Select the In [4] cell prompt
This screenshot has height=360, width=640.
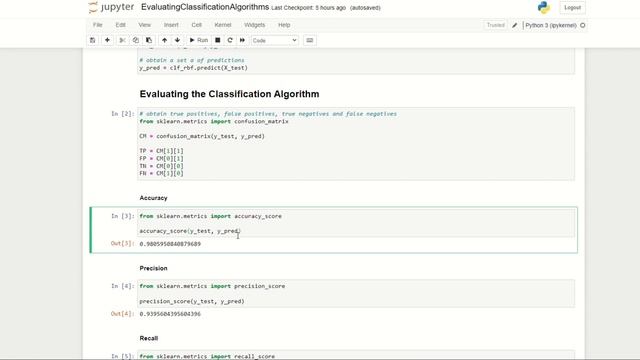[x=122, y=286]
